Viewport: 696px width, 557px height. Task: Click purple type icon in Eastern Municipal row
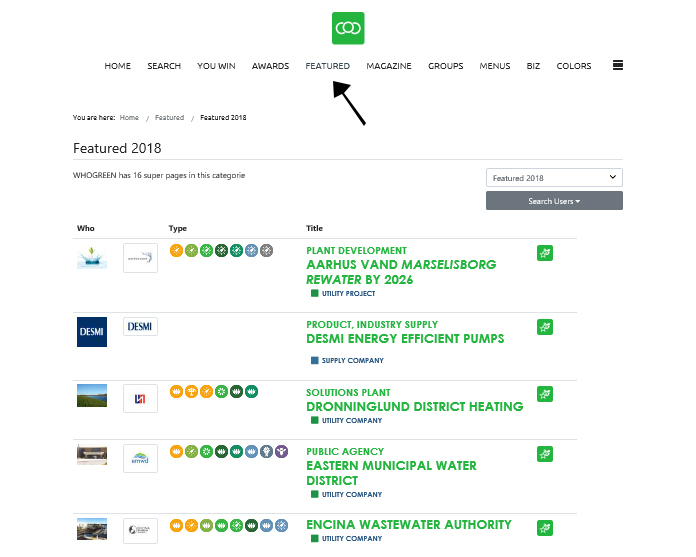[x=281, y=452]
